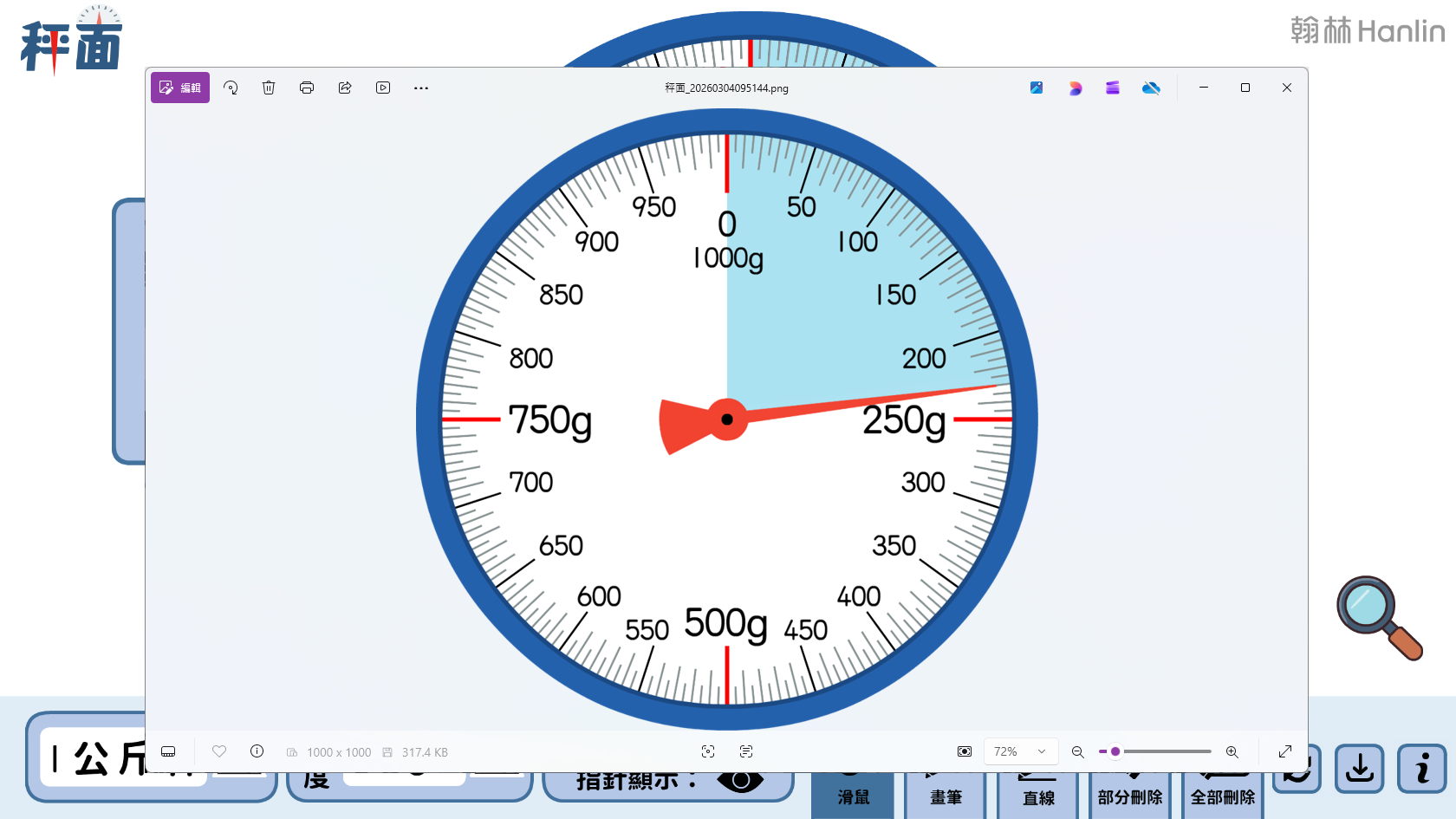Screen dimensions: 1456x819
Task: Click the magnifying glass on the right
Action: click(x=1379, y=617)
